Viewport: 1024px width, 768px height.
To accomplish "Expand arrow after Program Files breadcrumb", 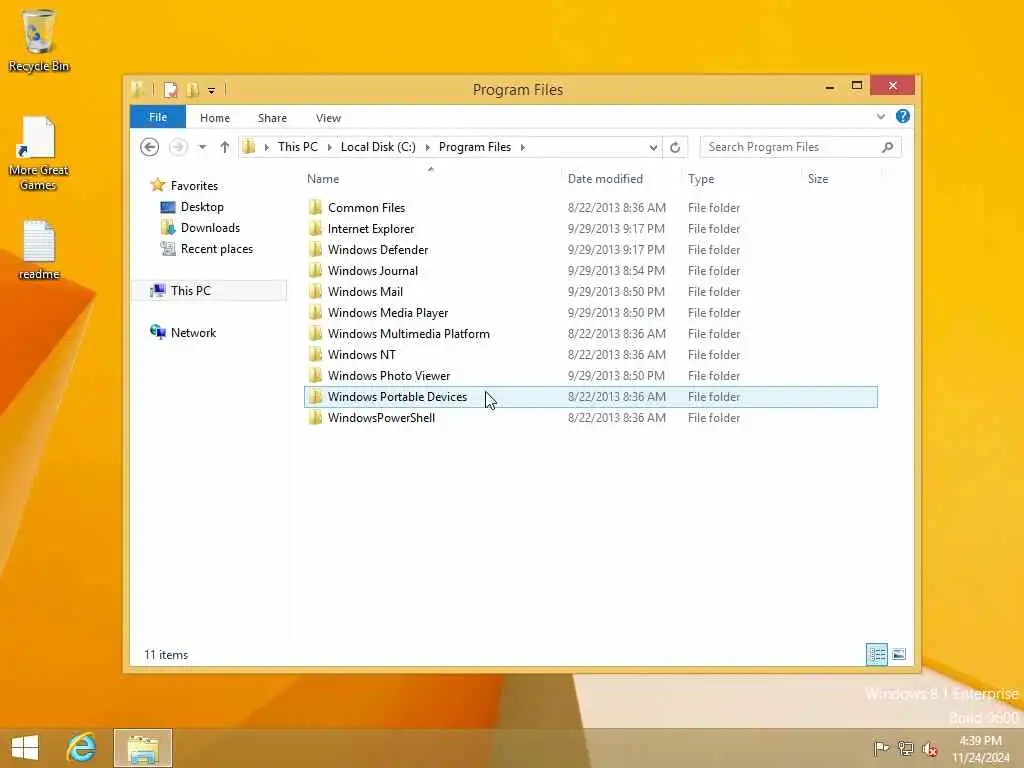I will [522, 148].
